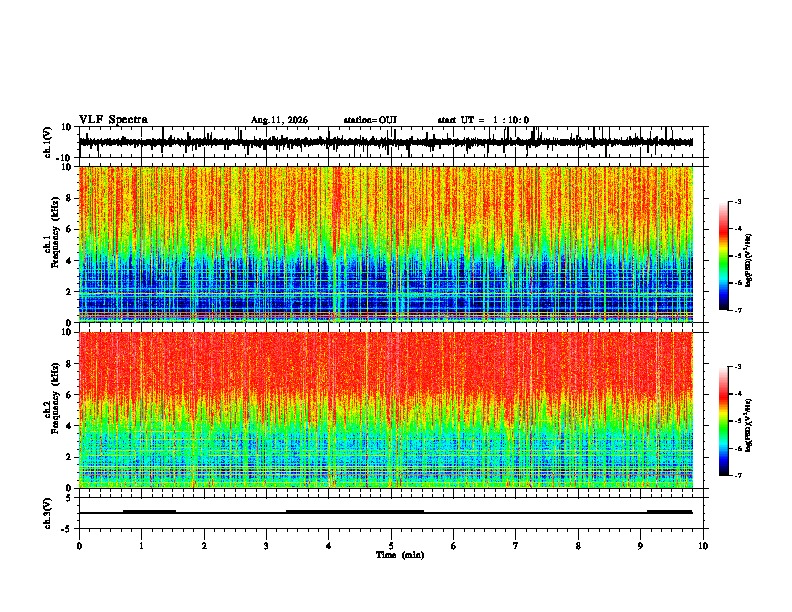Click the "6" kHz tick of ch.1 spectrogram
The image size is (792, 612).
69,229
